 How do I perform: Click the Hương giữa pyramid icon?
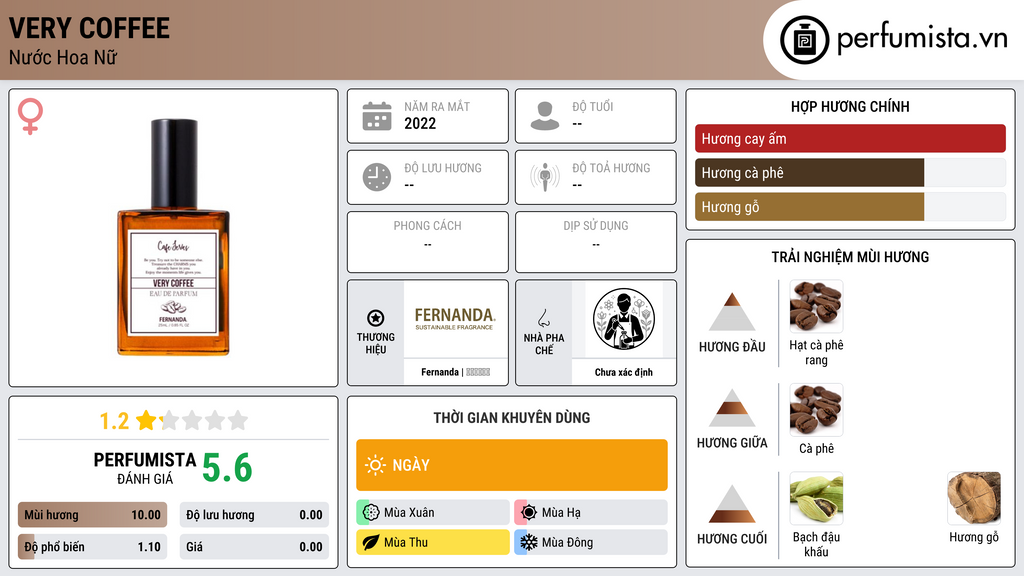(732, 408)
